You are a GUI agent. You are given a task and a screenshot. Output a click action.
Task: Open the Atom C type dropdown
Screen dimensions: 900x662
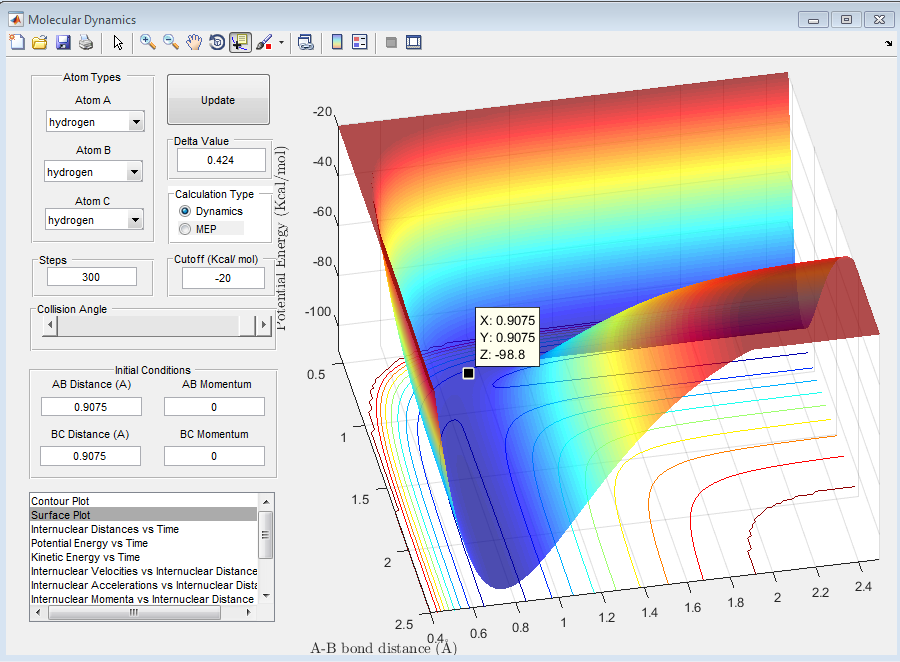[135, 220]
